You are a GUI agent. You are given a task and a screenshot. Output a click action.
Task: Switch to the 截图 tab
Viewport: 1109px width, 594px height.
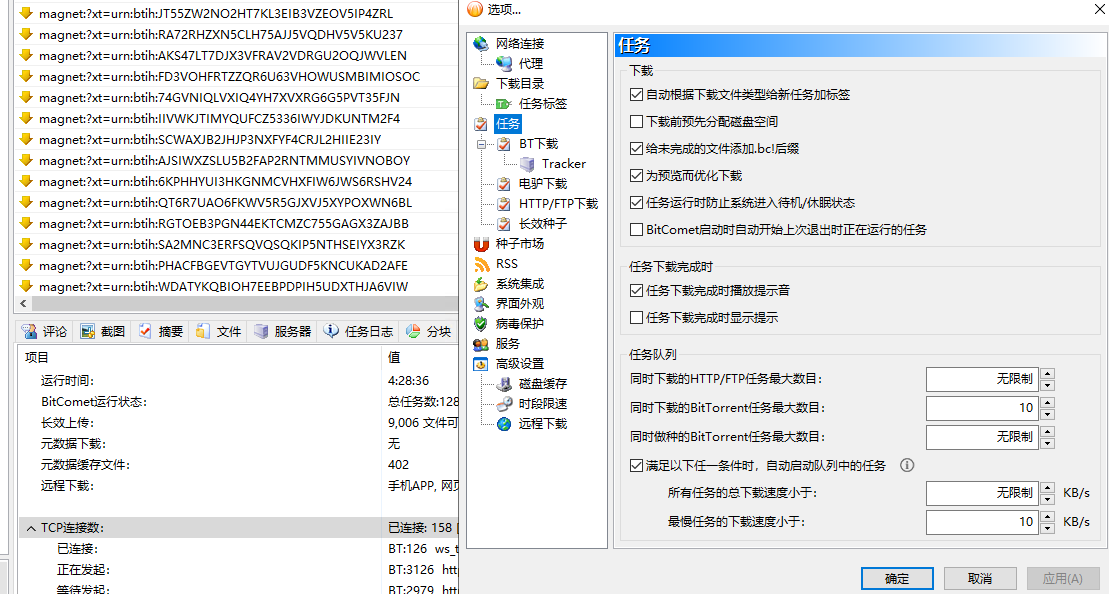[103, 331]
